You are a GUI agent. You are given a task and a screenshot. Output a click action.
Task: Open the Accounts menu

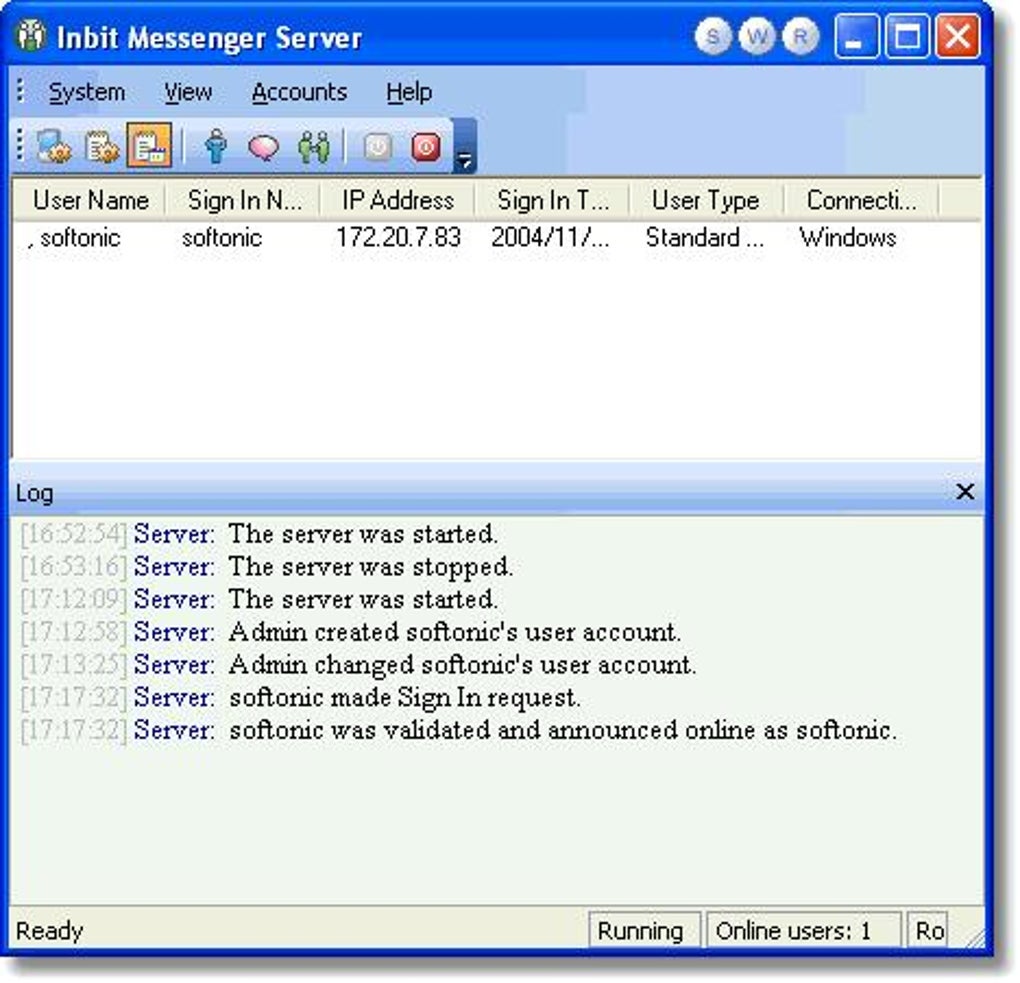click(x=299, y=91)
